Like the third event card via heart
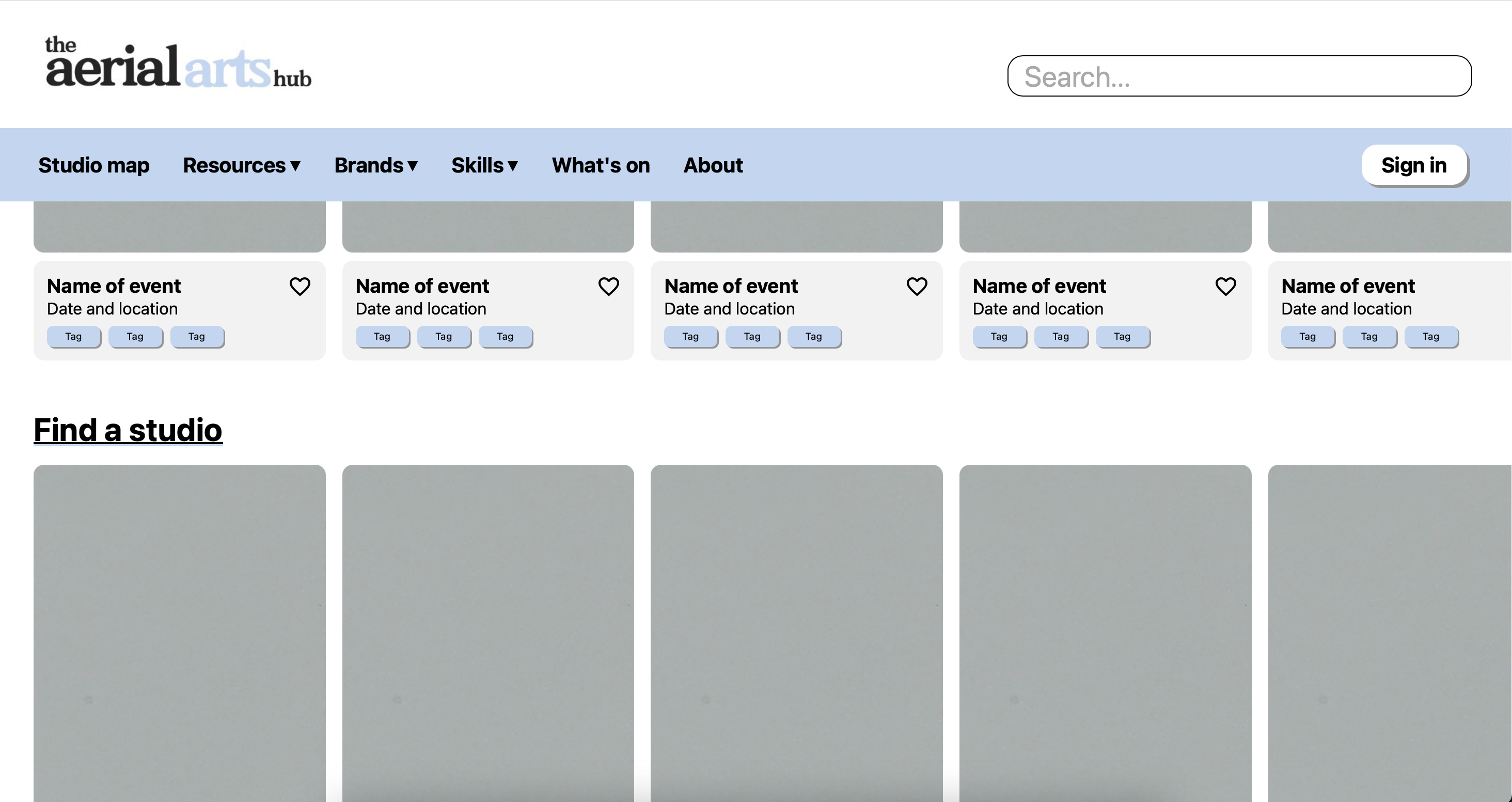Image resolution: width=1512 pixels, height=802 pixels. 917,287
